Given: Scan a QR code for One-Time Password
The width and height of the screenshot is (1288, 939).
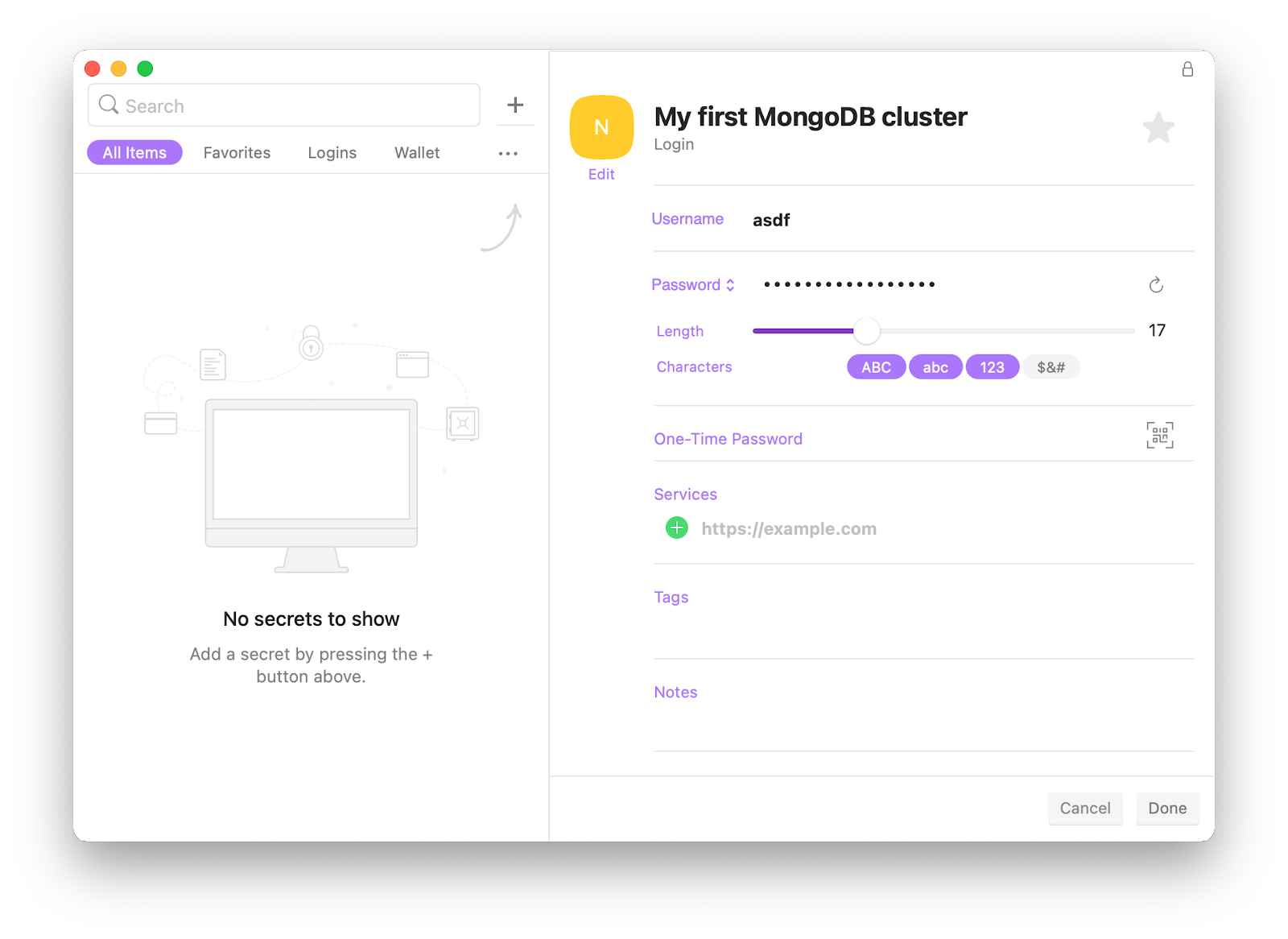Looking at the screenshot, I should pos(1159,435).
